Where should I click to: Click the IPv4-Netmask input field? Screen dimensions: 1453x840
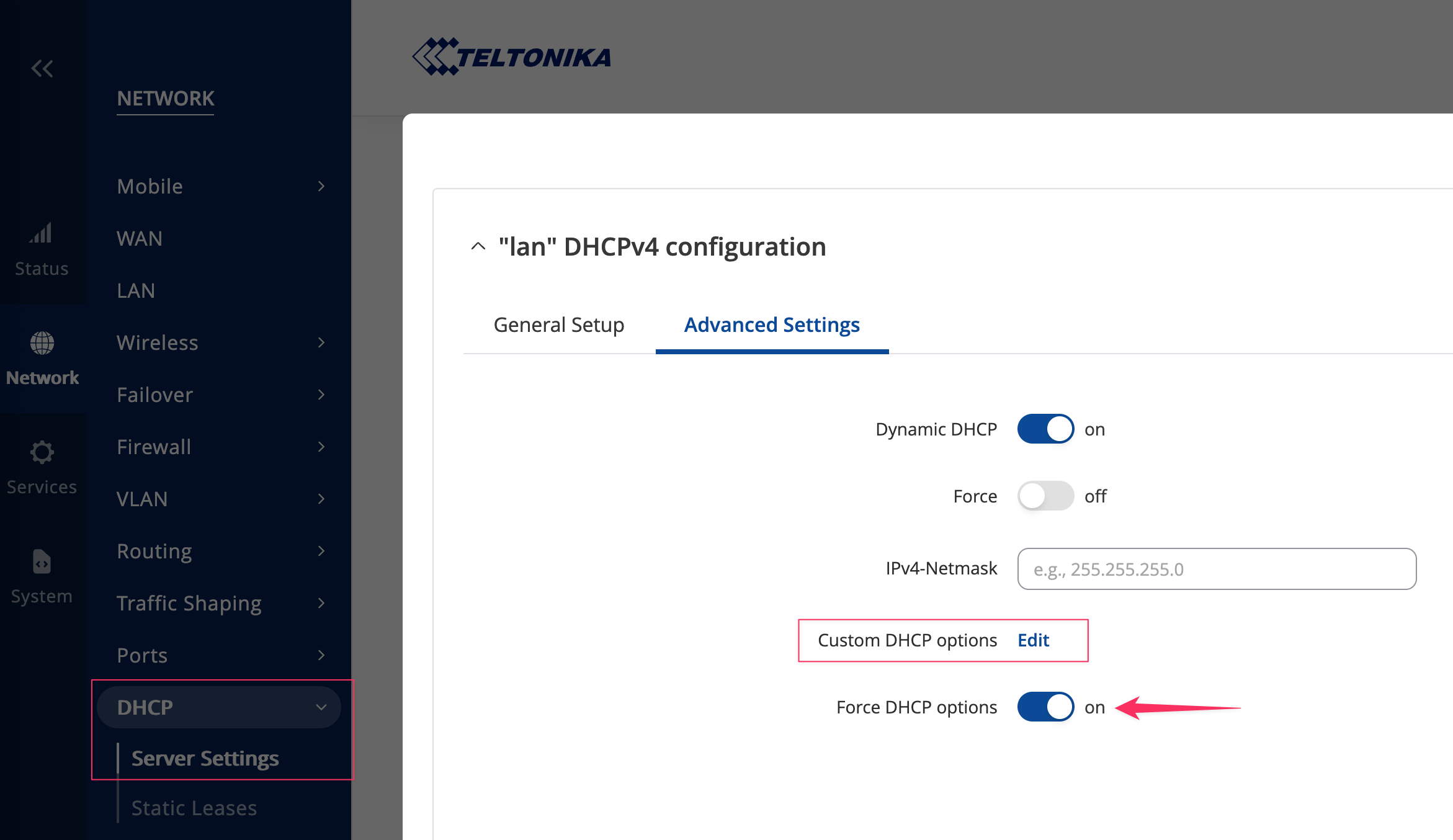coord(1216,569)
